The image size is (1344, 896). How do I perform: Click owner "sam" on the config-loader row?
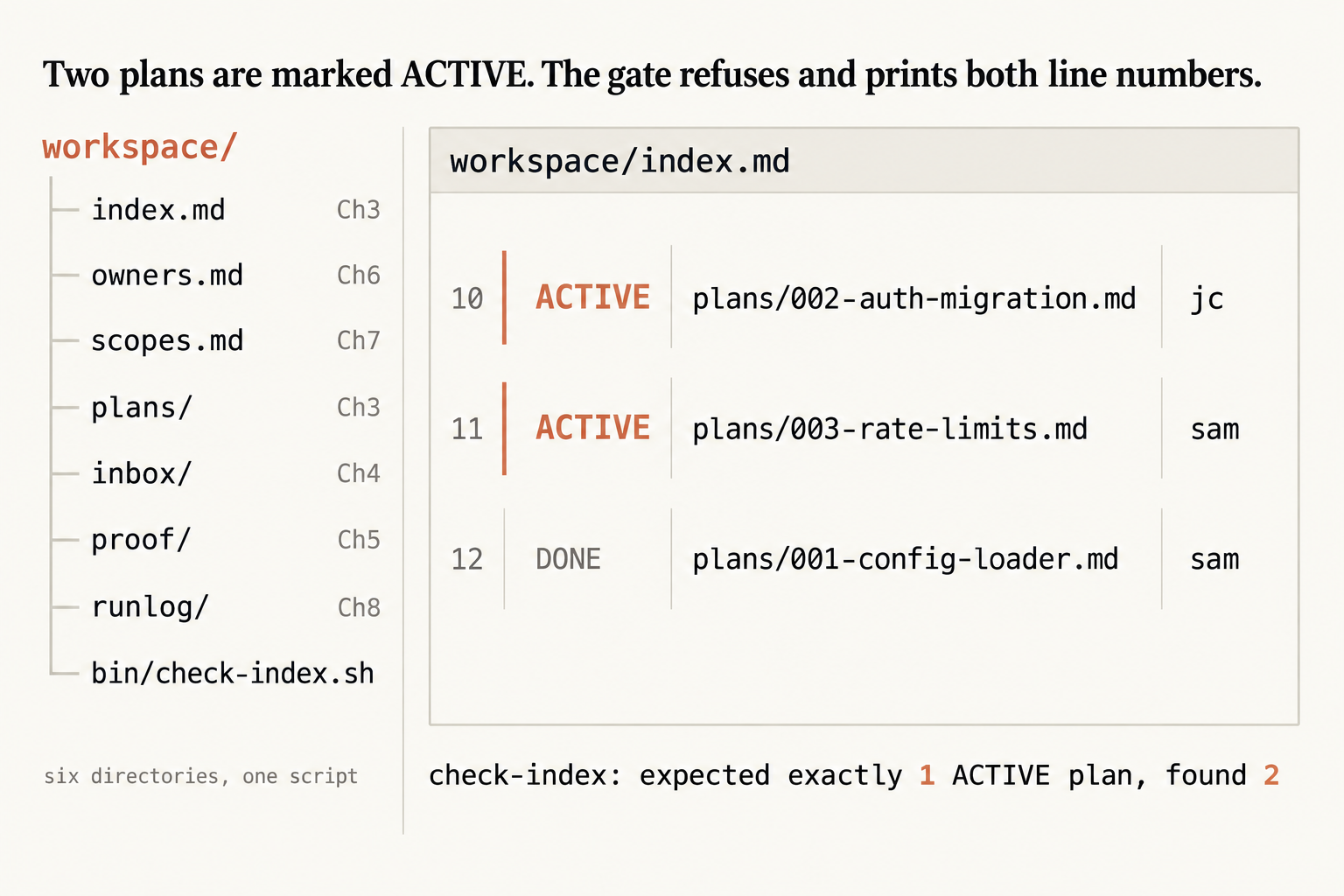pos(1214,560)
